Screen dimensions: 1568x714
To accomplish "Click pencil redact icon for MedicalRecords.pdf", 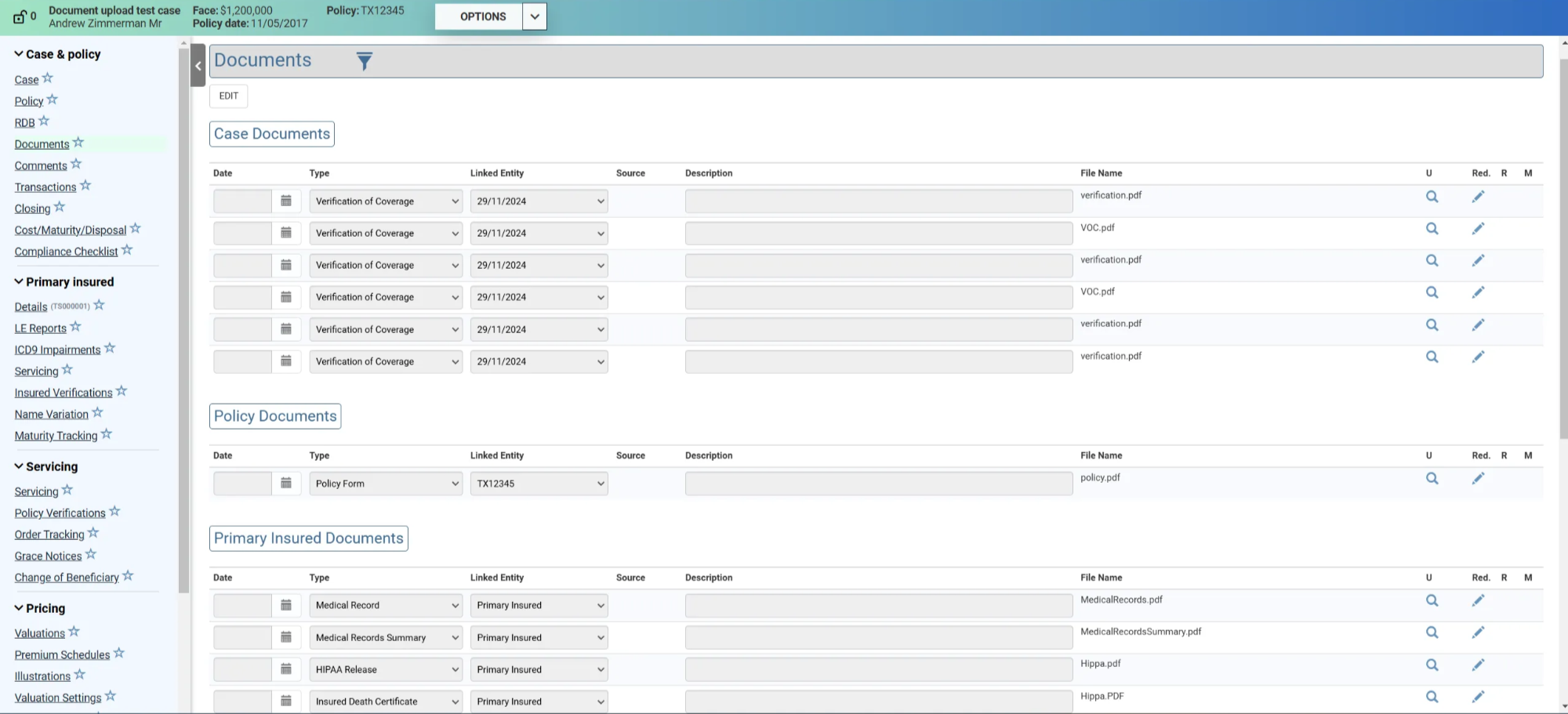I will click(1478, 600).
